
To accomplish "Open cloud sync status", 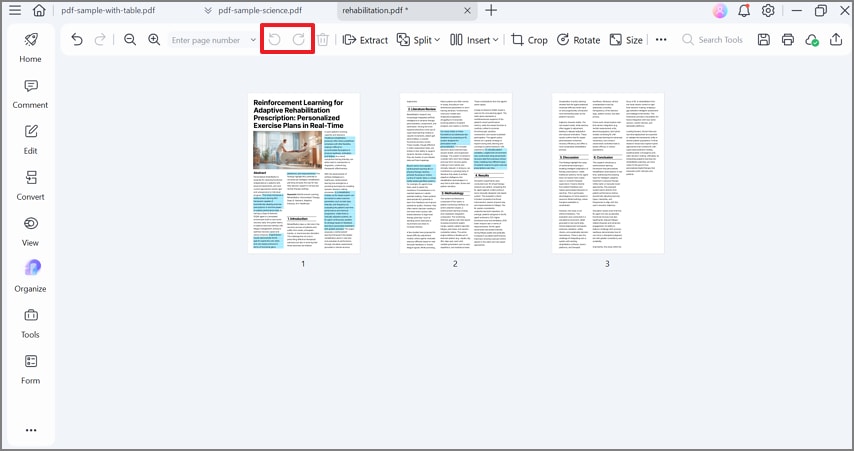I will click(x=812, y=40).
